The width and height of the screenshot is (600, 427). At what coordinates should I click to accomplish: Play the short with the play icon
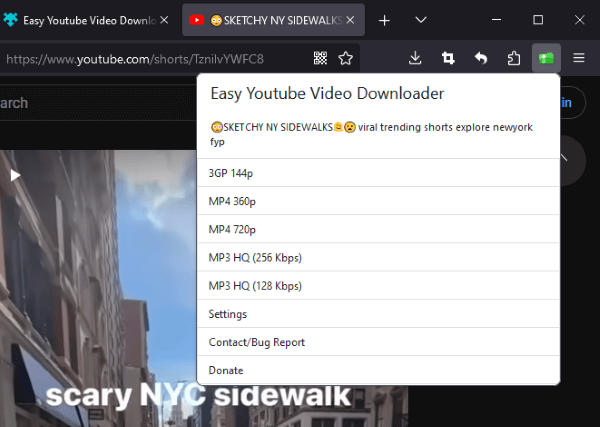coord(15,175)
